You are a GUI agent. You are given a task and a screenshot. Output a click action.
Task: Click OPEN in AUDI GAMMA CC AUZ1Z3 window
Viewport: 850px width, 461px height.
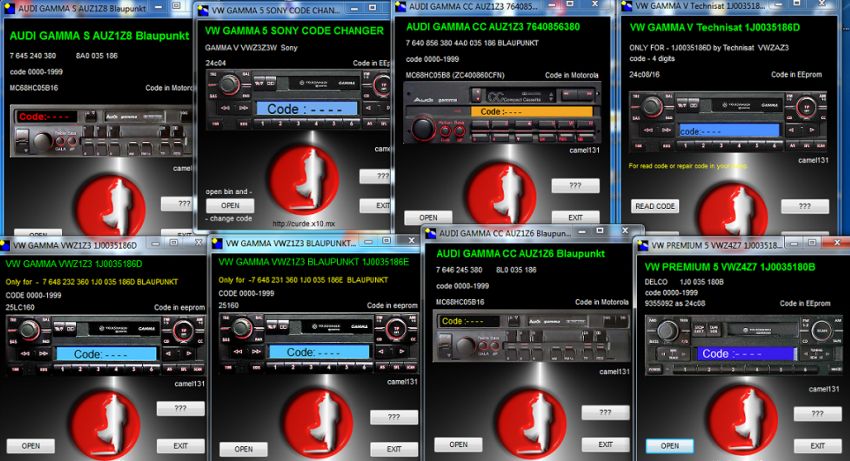[x=428, y=217]
